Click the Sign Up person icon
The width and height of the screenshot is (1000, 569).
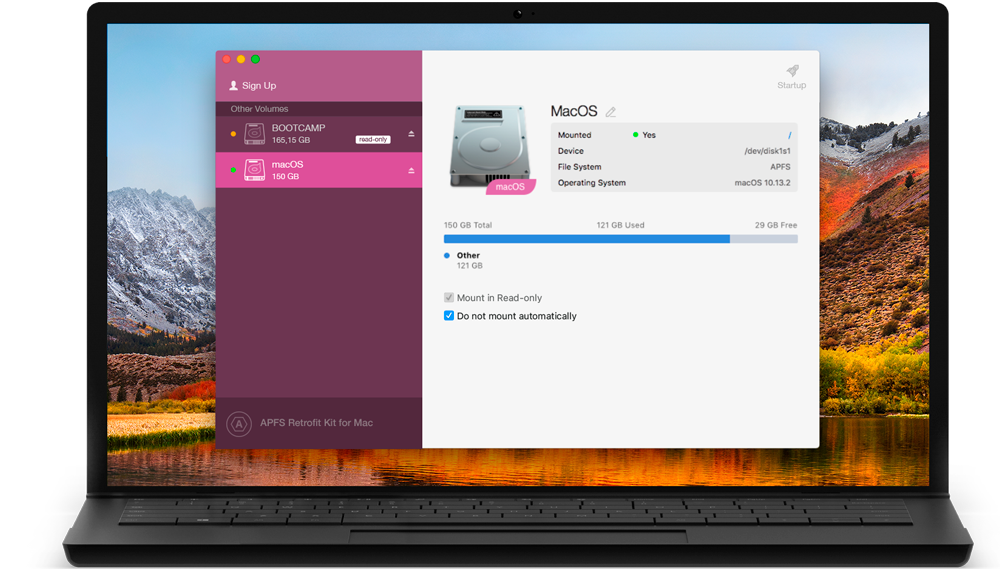234,86
